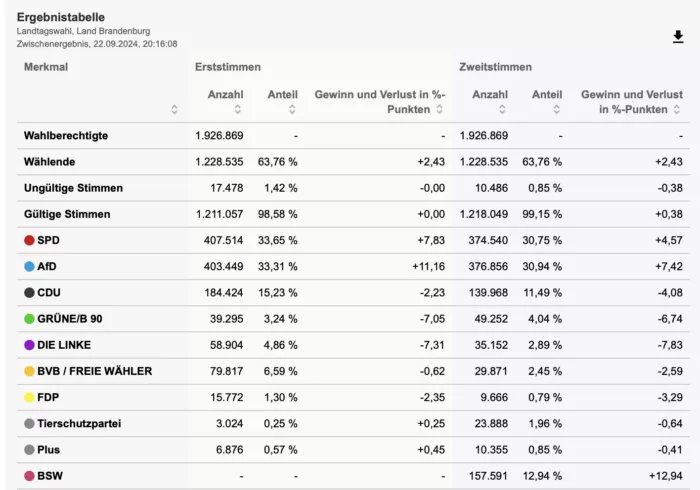Click BSW gain value +12,94

click(666, 476)
